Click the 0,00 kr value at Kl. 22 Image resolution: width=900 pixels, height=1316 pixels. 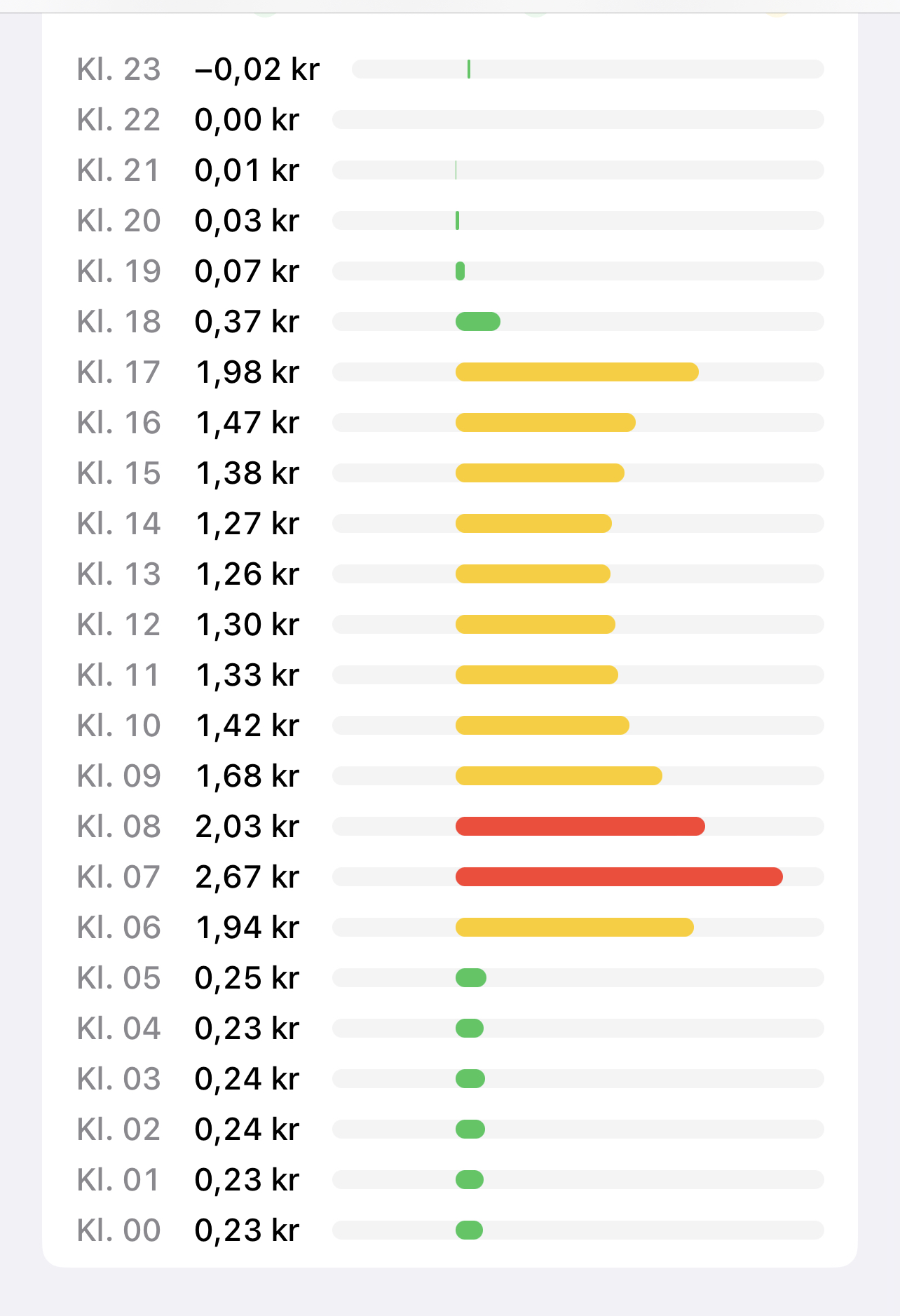(247, 120)
